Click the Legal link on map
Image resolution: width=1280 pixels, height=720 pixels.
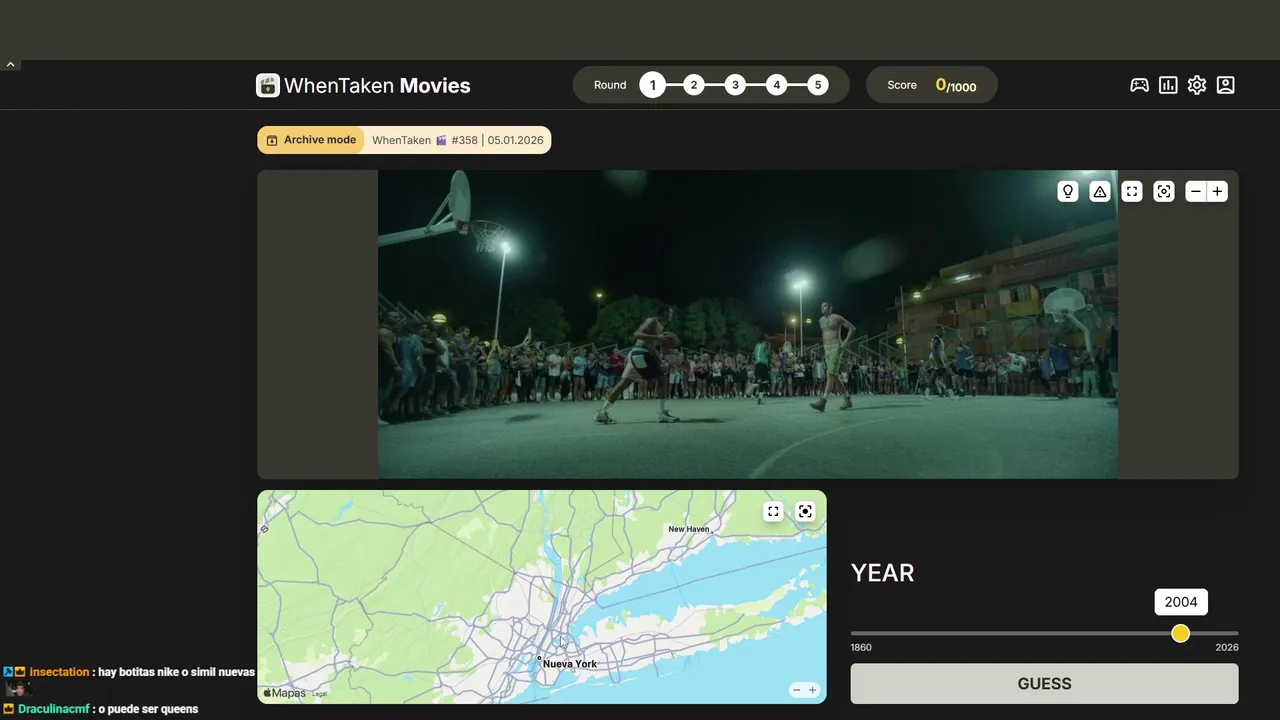[x=319, y=694]
